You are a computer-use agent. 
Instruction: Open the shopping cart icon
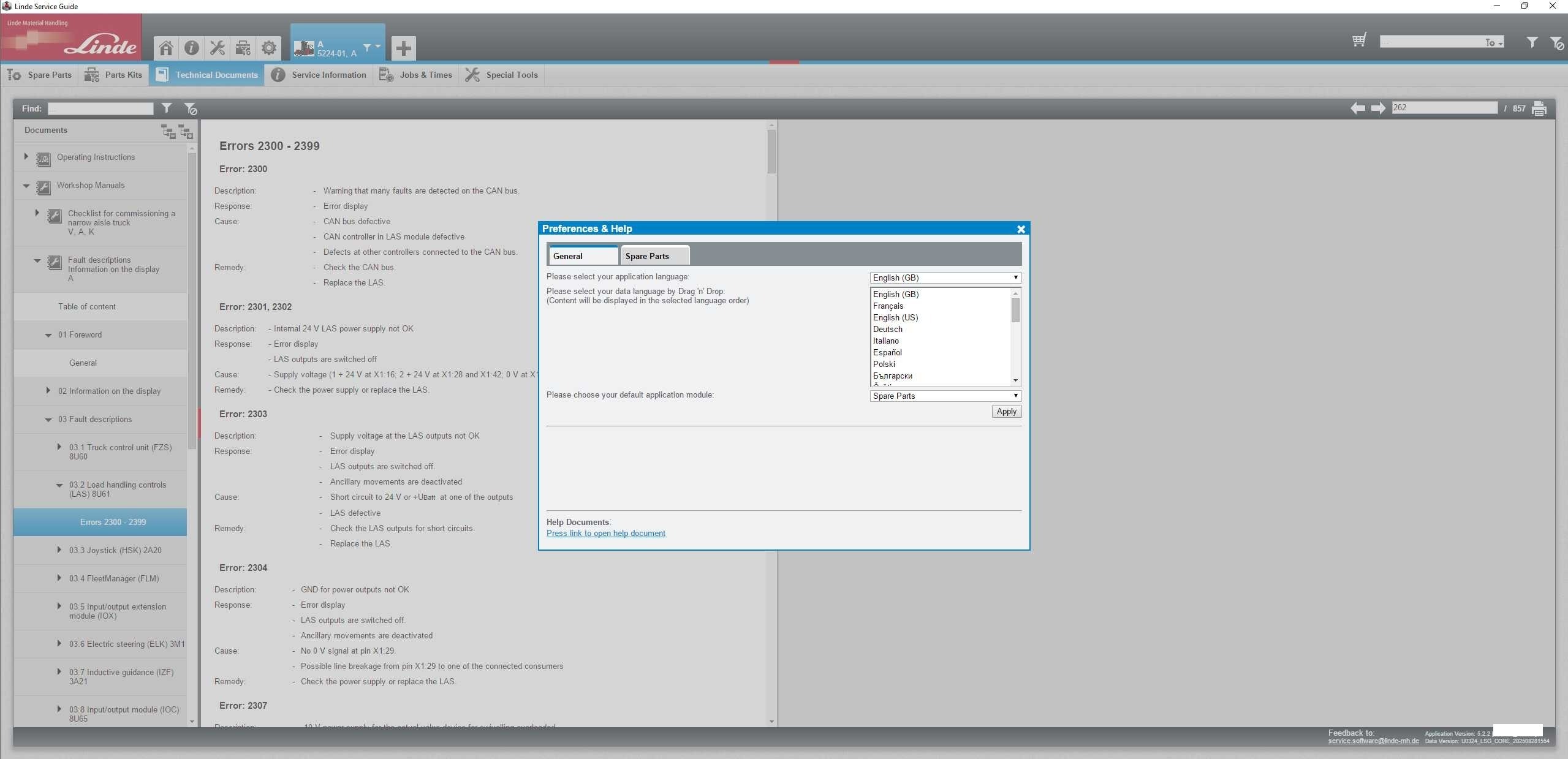point(1359,40)
